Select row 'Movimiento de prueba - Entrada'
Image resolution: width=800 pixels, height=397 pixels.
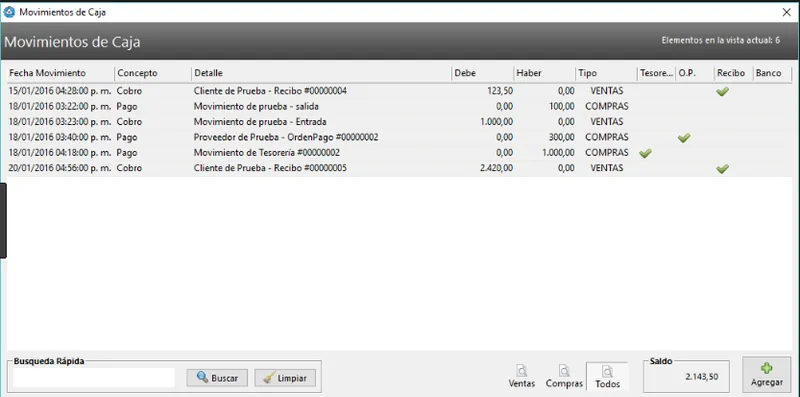click(399, 122)
